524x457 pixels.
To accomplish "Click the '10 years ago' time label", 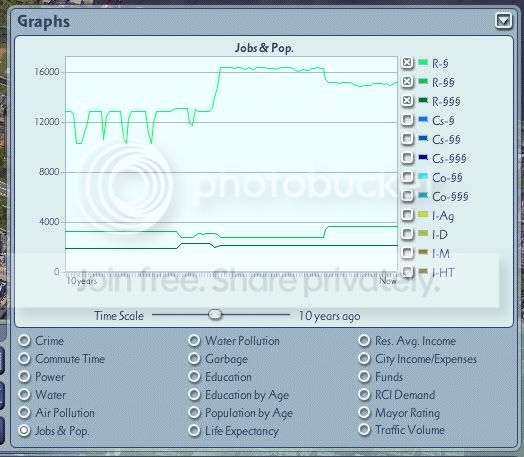I will coord(329,316).
